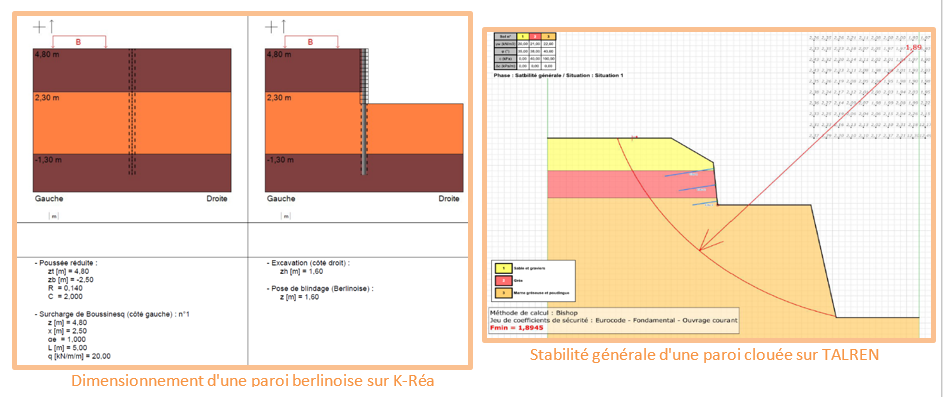Viewport: 943px width, 397px height.
Task: Click the 'zb [m] = -2,50' value
Action: [72, 280]
